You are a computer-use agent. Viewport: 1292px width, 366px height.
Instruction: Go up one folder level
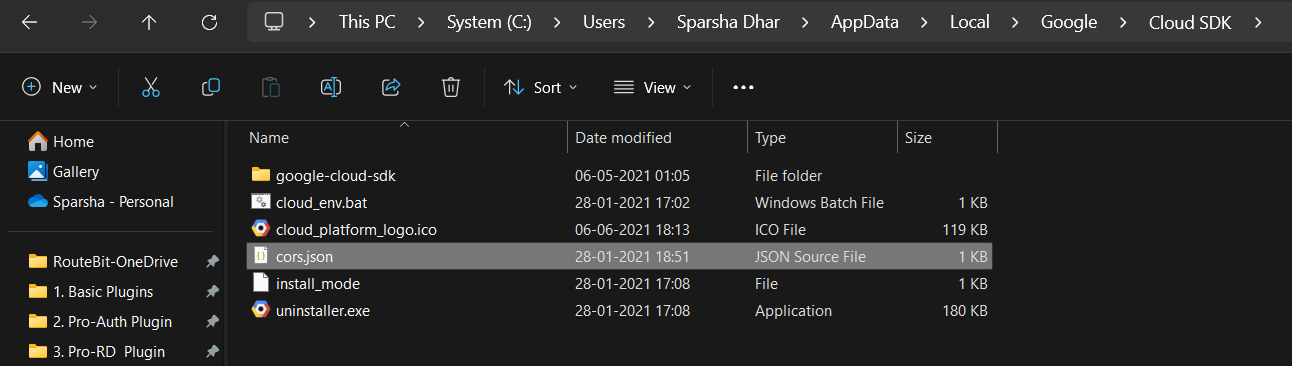point(149,21)
